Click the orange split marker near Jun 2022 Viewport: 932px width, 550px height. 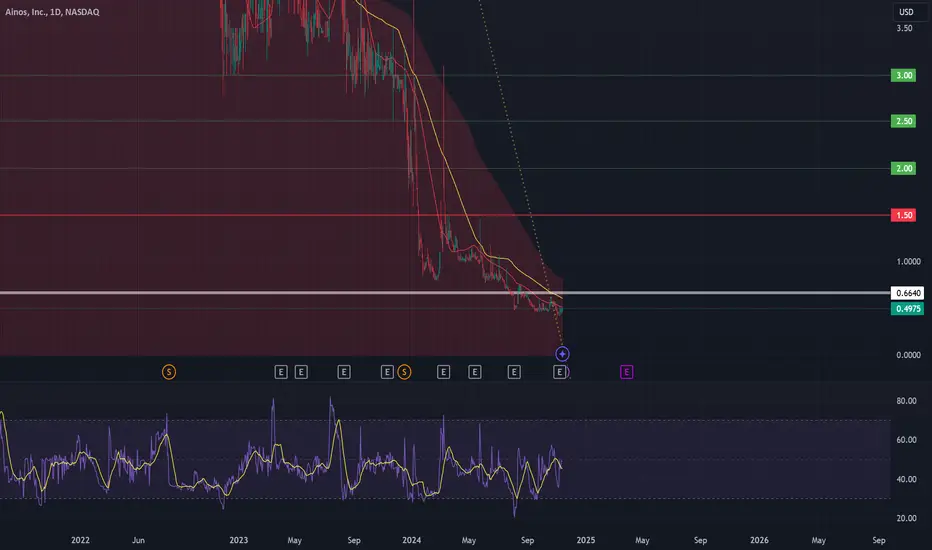point(169,372)
